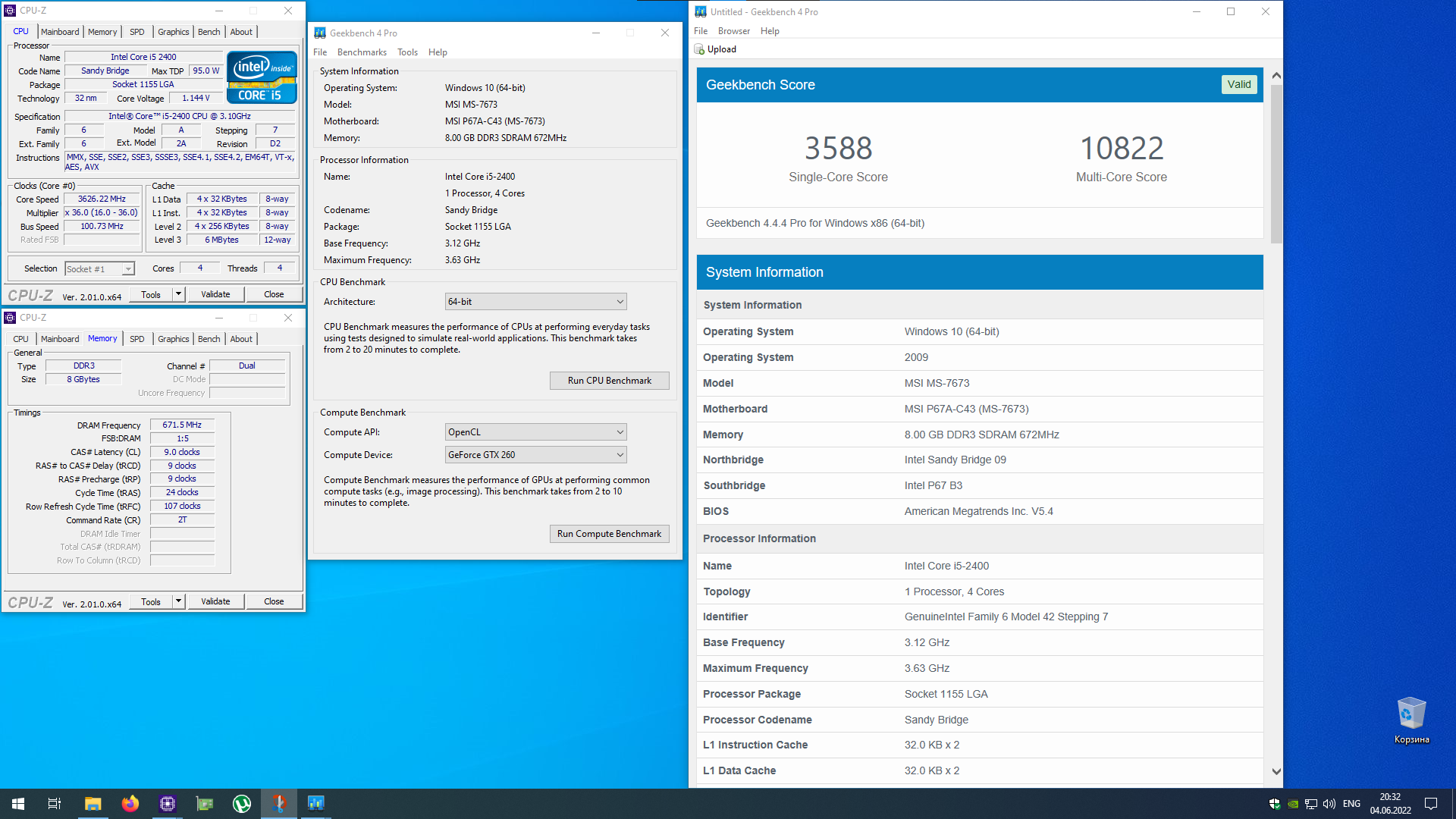Click the Tools button in the upper CPU-Z window
Viewport: 1456px width, 819px height.
click(151, 294)
